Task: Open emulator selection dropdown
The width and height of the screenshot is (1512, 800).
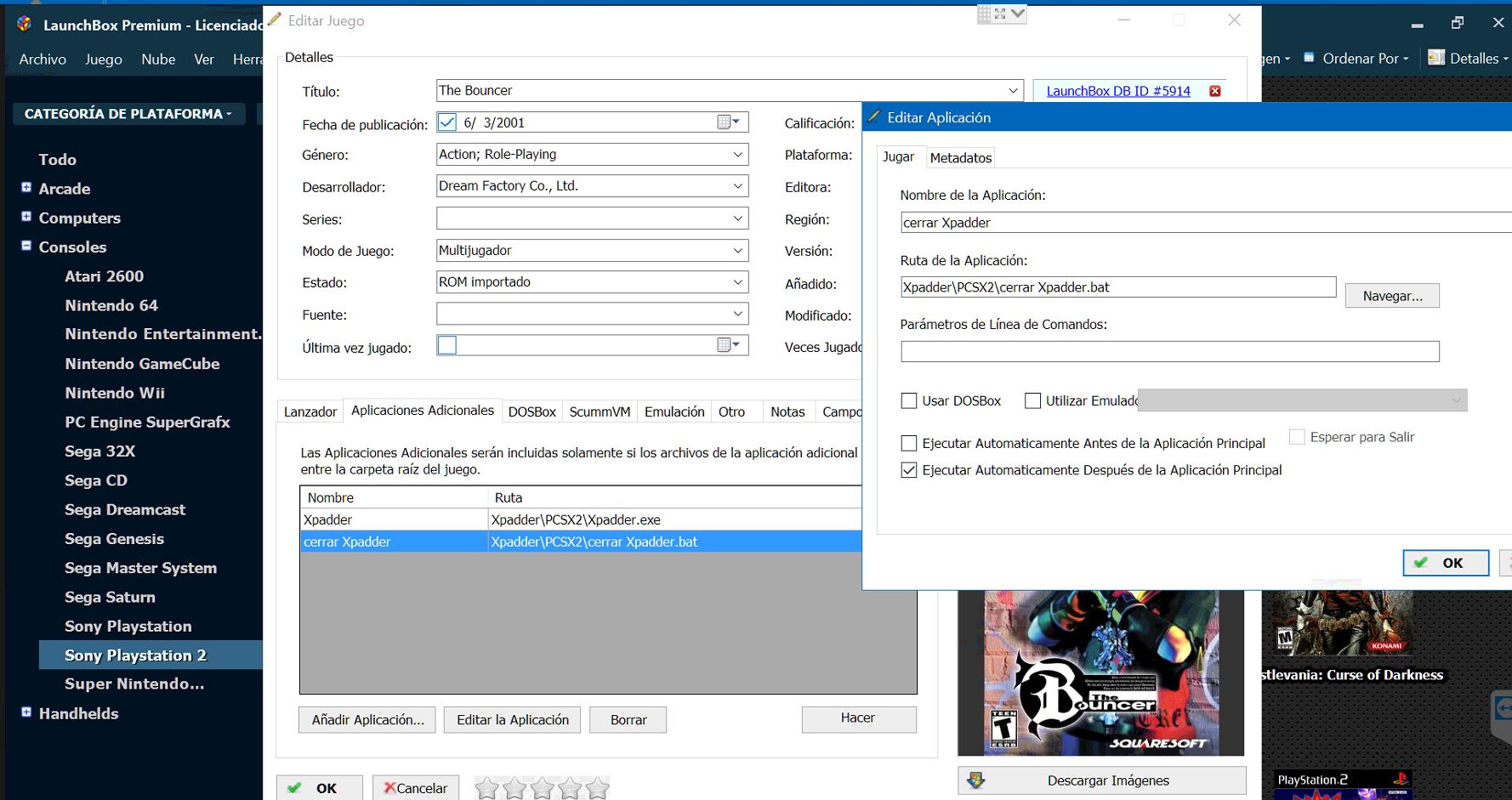Action: tap(1302, 400)
